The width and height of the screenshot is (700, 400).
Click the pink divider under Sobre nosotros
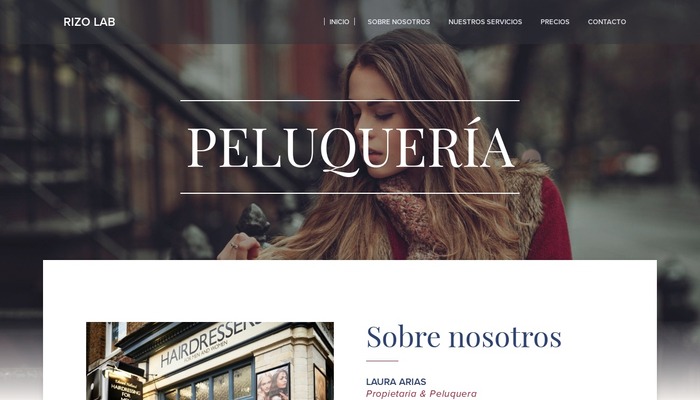(382, 361)
